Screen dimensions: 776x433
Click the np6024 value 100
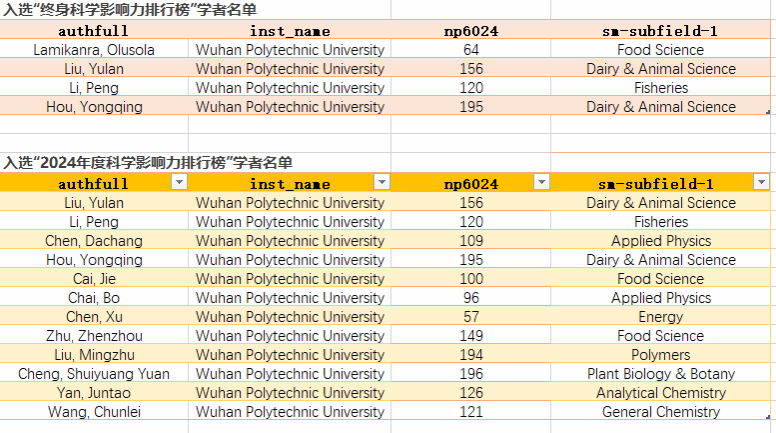click(471, 279)
